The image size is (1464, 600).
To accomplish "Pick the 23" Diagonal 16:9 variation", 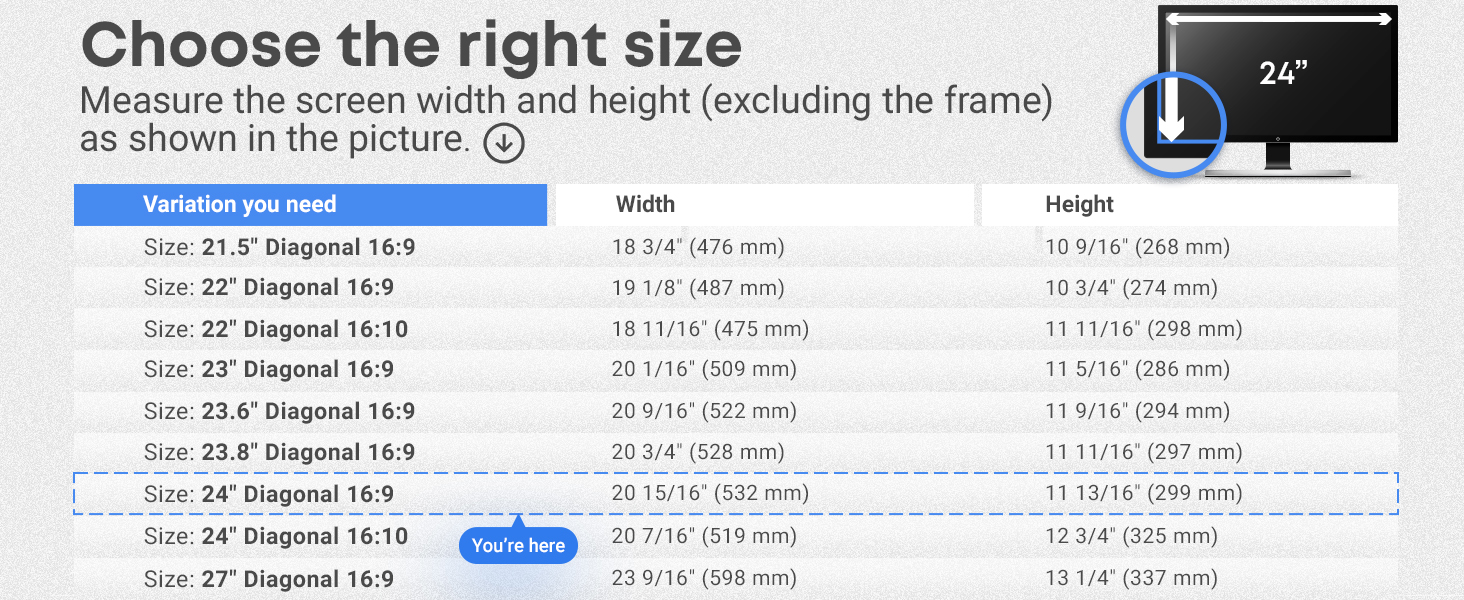I will pyautogui.click(x=269, y=370).
